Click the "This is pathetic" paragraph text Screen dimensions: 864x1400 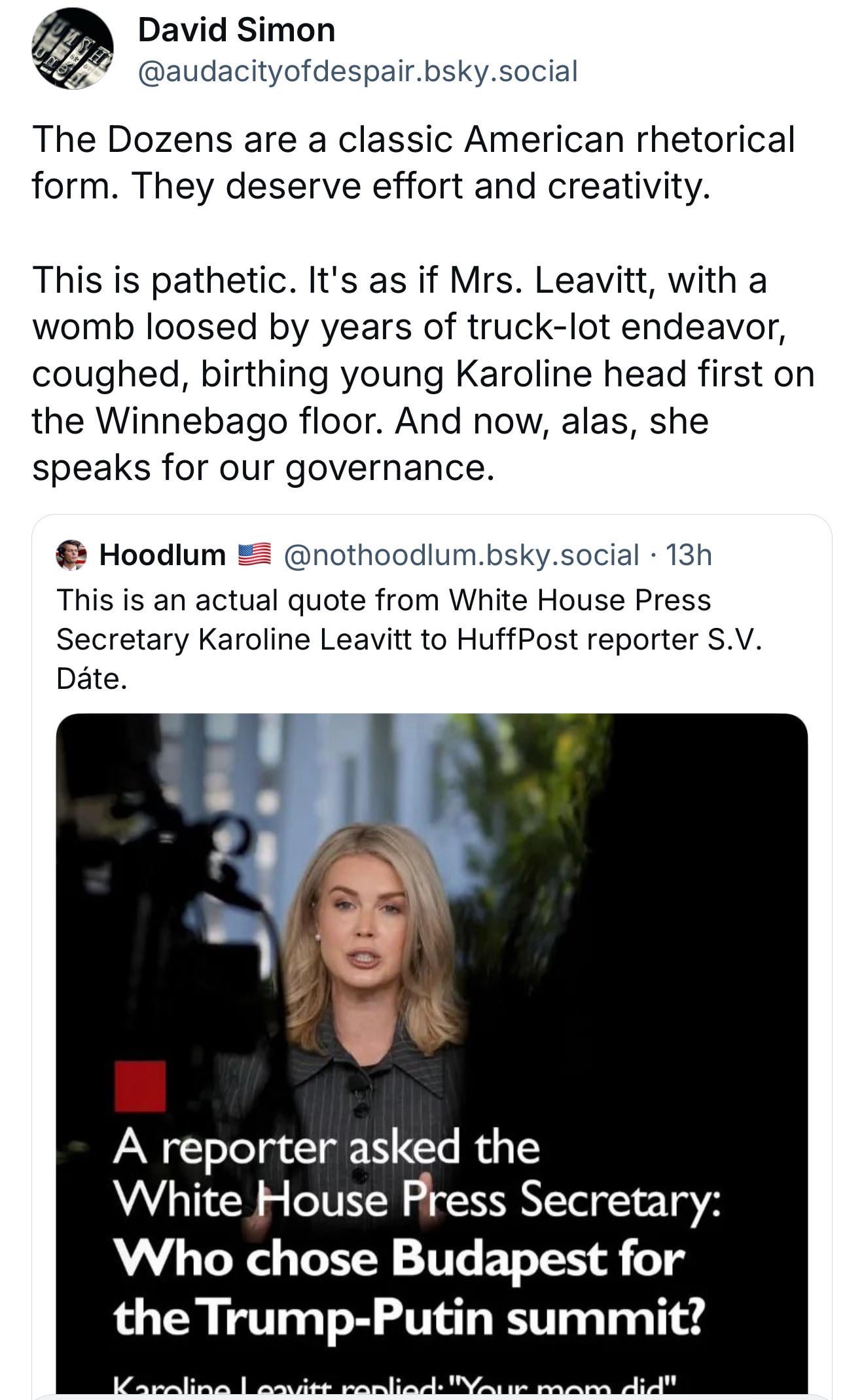422,373
